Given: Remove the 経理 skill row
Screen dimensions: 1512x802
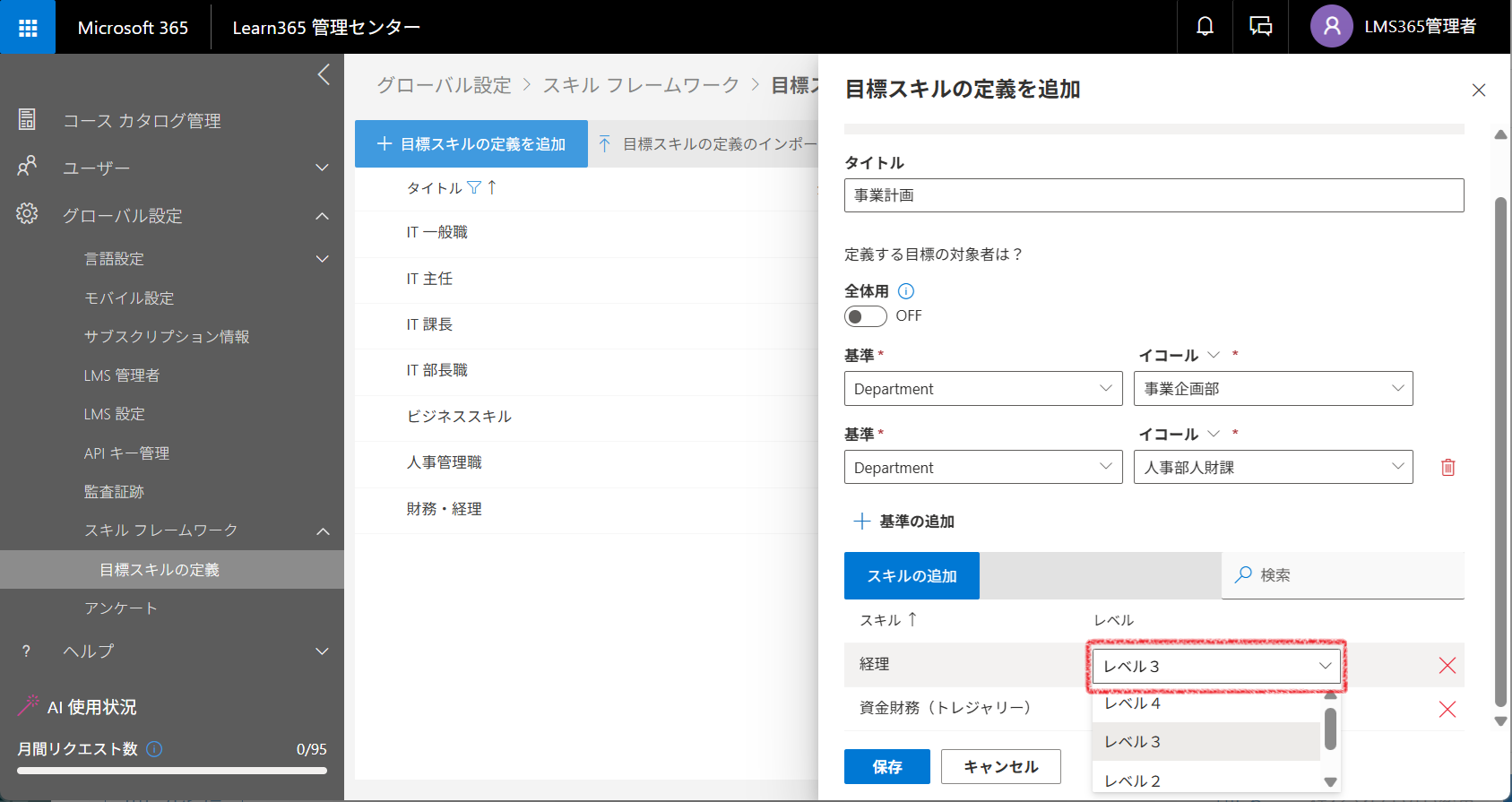Looking at the screenshot, I should pos(1447,665).
